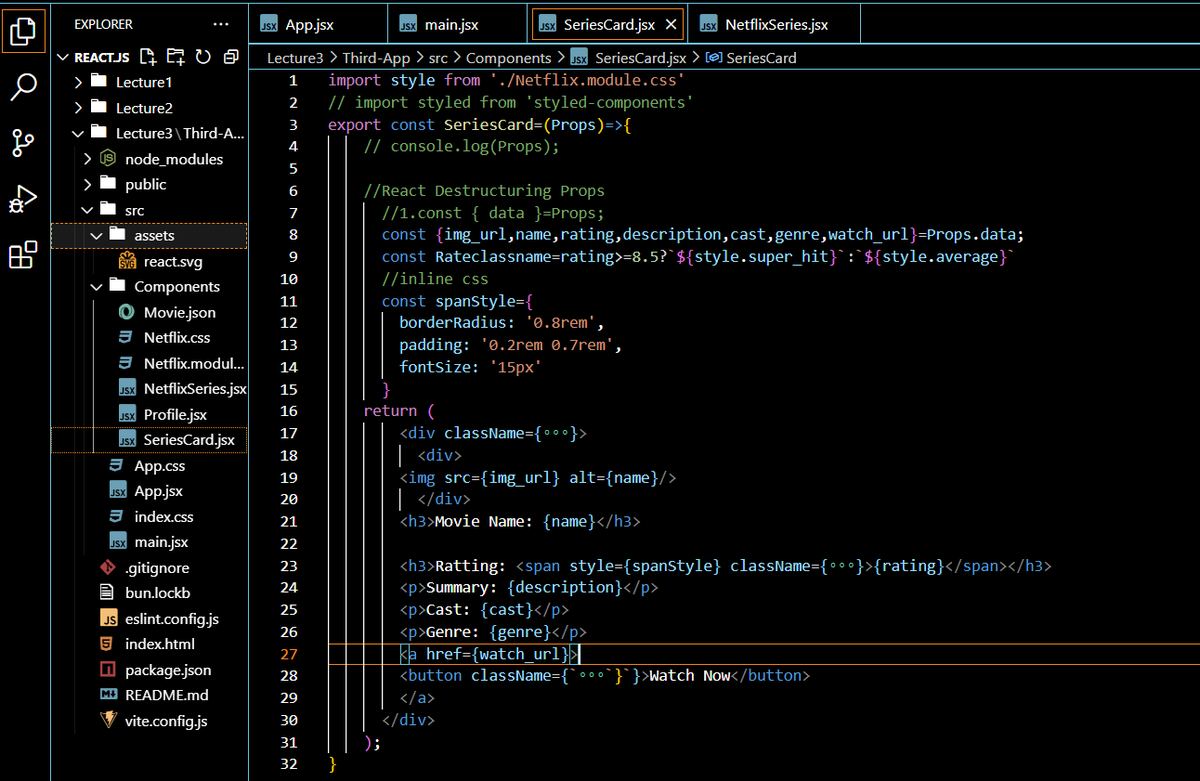Click 'borderRadius' property on line 12
The height and width of the screenshot is (781, 1200).
pyautogui.click(x=453, y=323)
